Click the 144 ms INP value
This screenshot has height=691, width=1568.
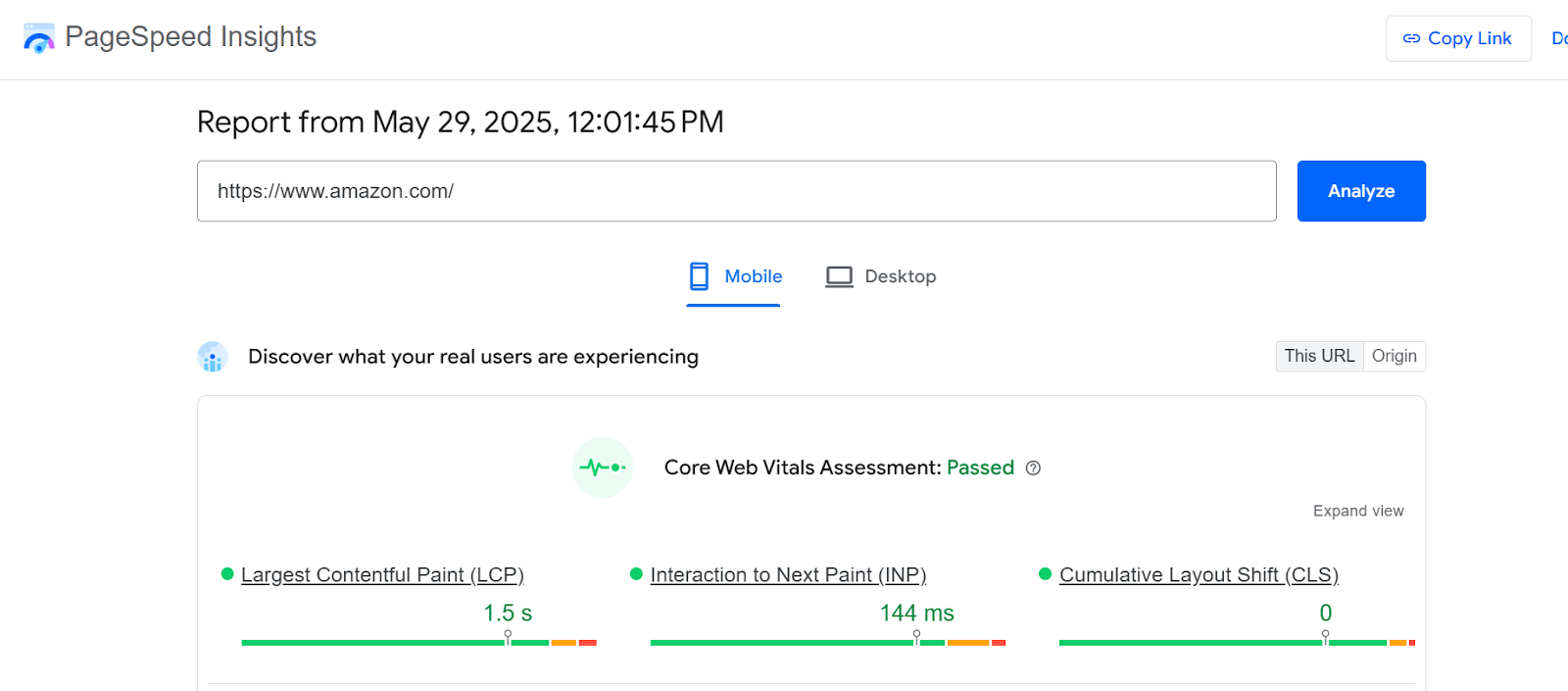tap(917, 614)
